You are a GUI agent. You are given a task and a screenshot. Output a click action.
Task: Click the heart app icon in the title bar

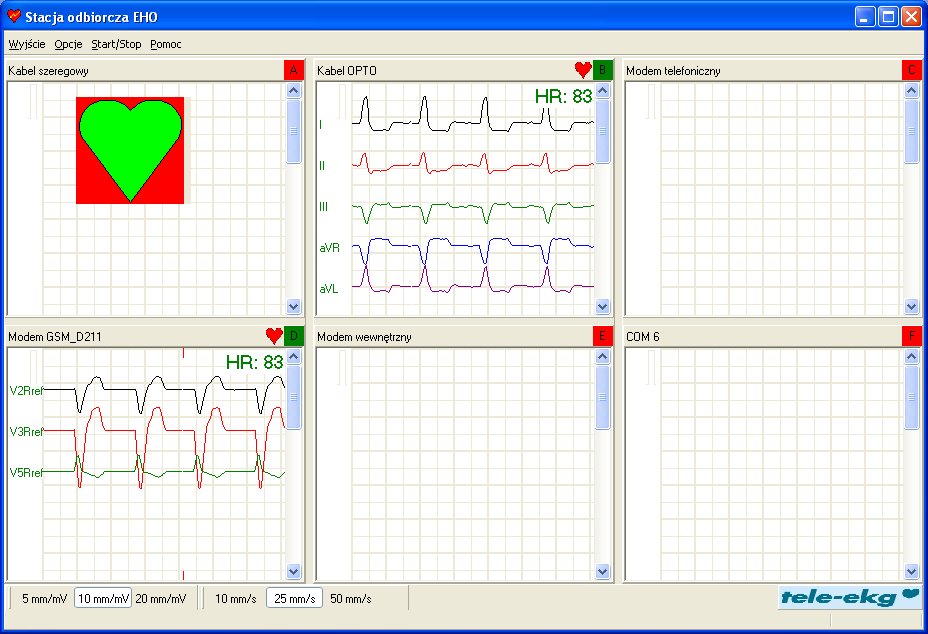14,17
